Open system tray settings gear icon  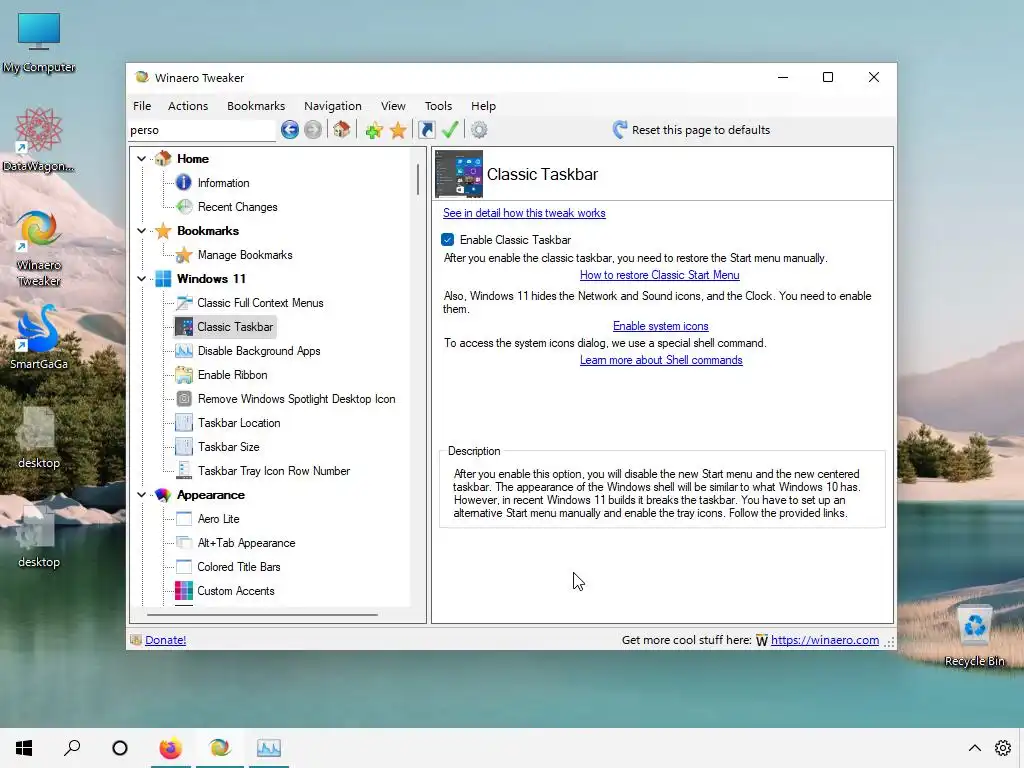1002,748
